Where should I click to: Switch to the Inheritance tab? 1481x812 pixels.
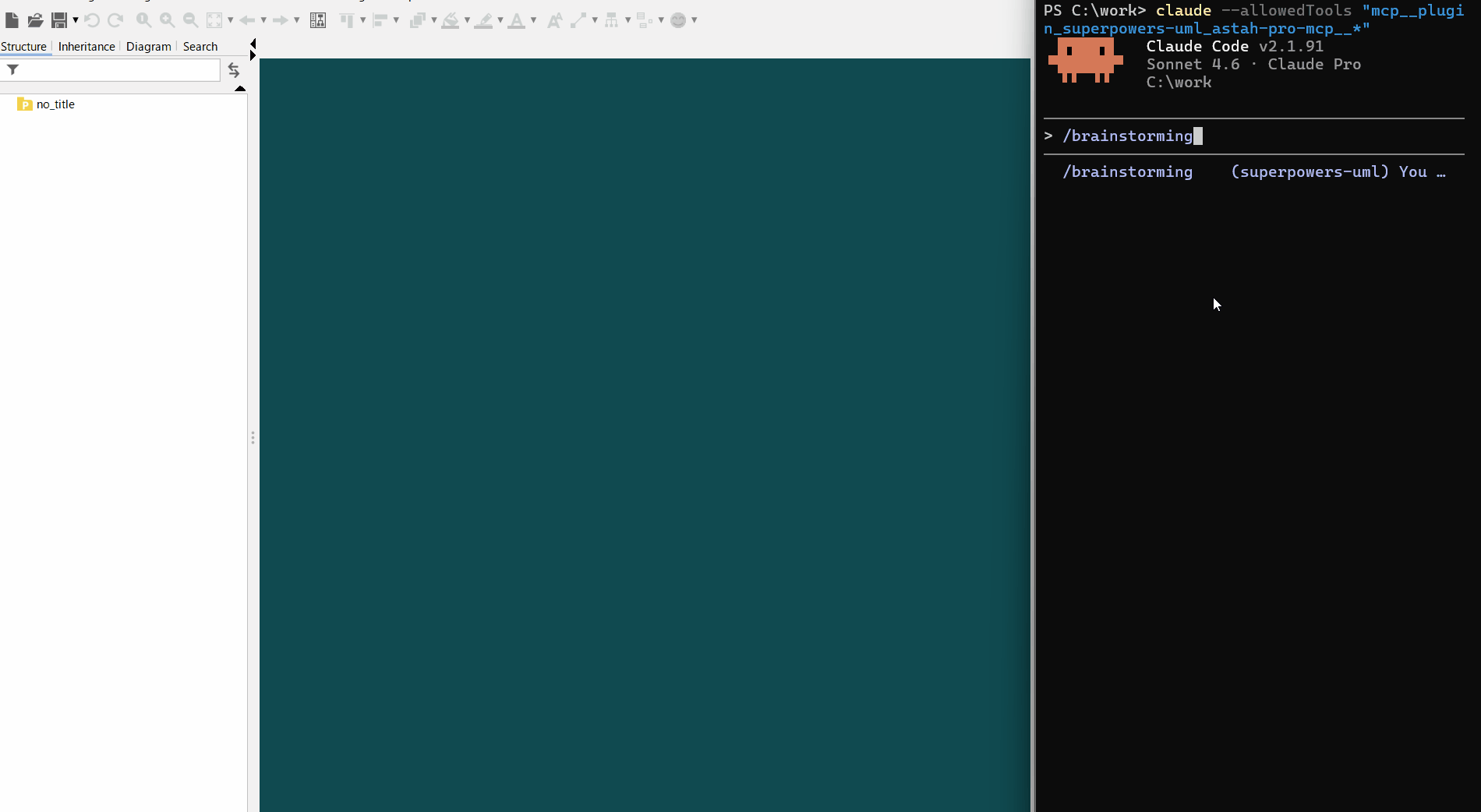coord(87,47)
